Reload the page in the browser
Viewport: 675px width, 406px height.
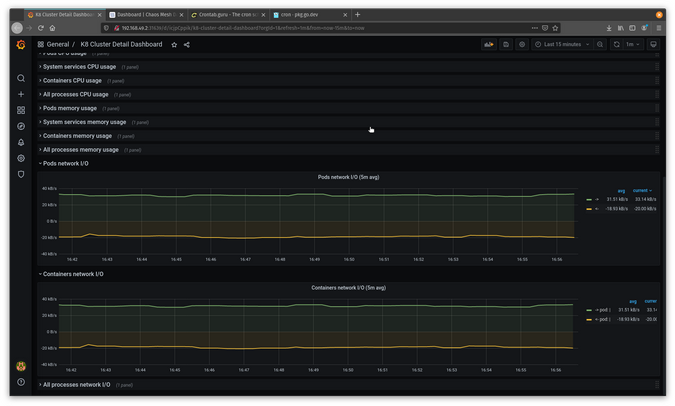pos(40,28)
